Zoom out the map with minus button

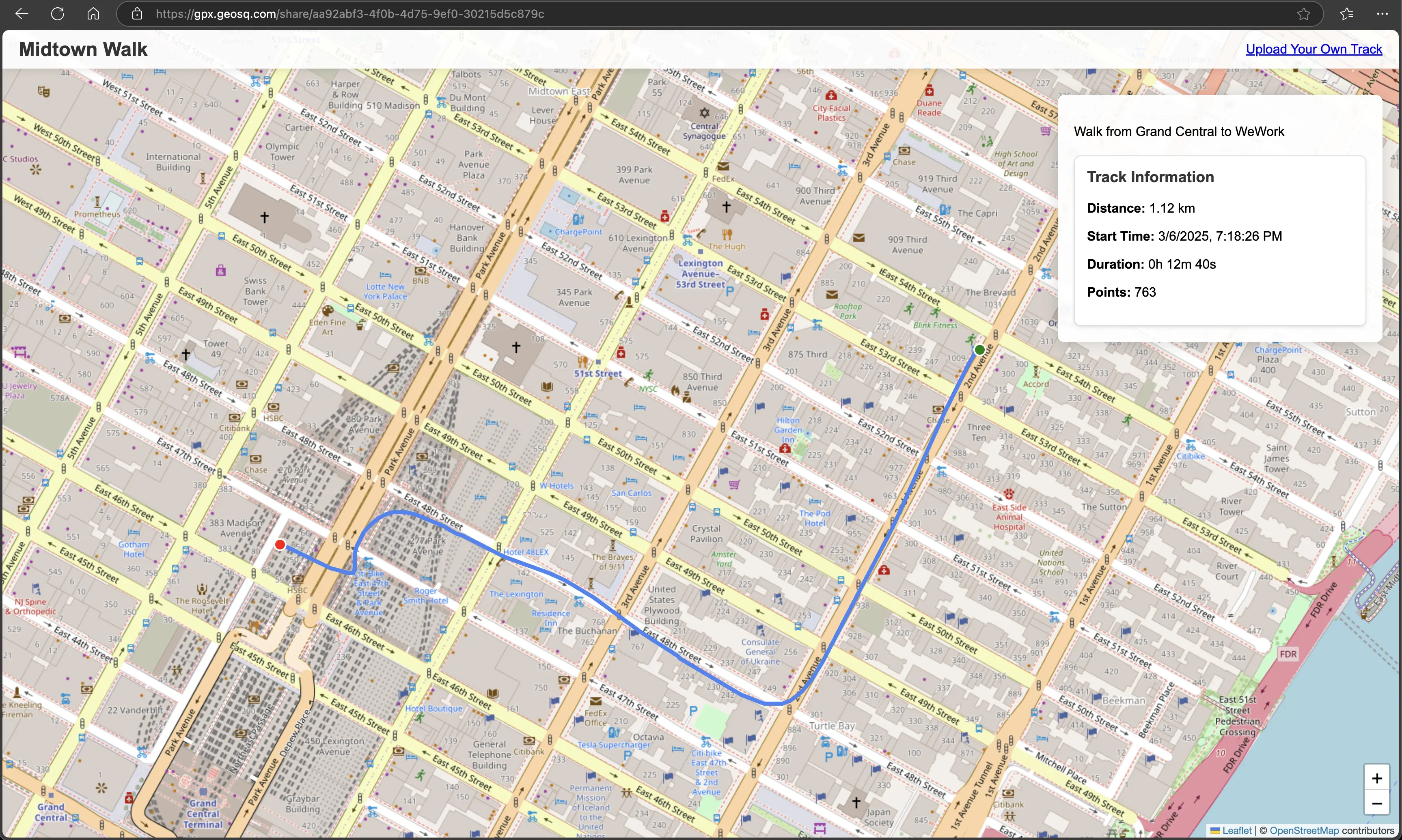click(x=1376, y=803)
